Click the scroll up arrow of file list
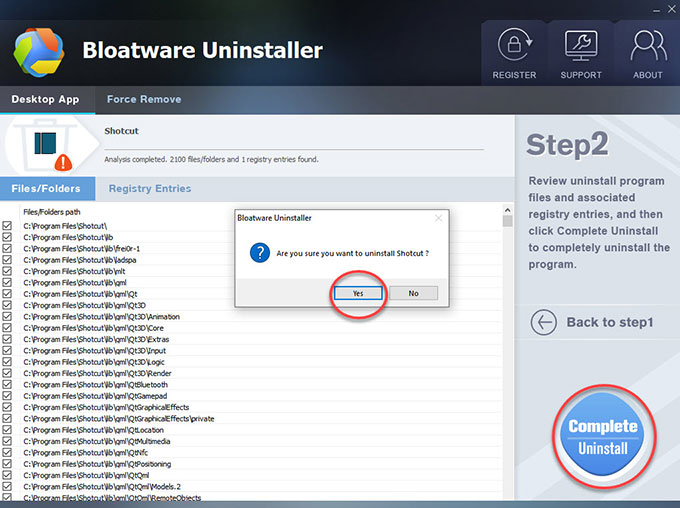The image size is (680, 508). coord(507,210)
